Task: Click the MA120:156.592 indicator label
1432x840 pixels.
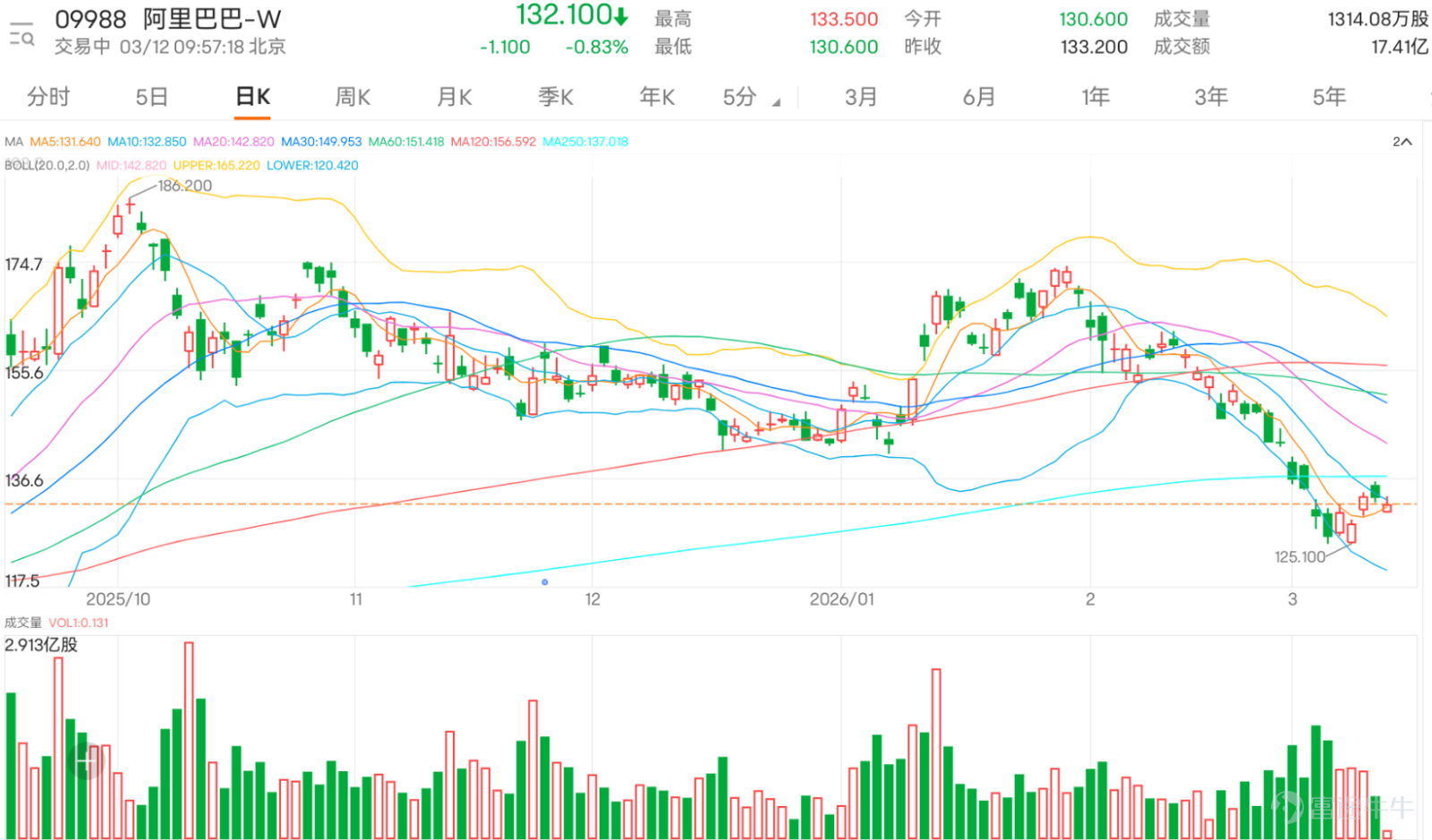Action: (x=493, y=141)
